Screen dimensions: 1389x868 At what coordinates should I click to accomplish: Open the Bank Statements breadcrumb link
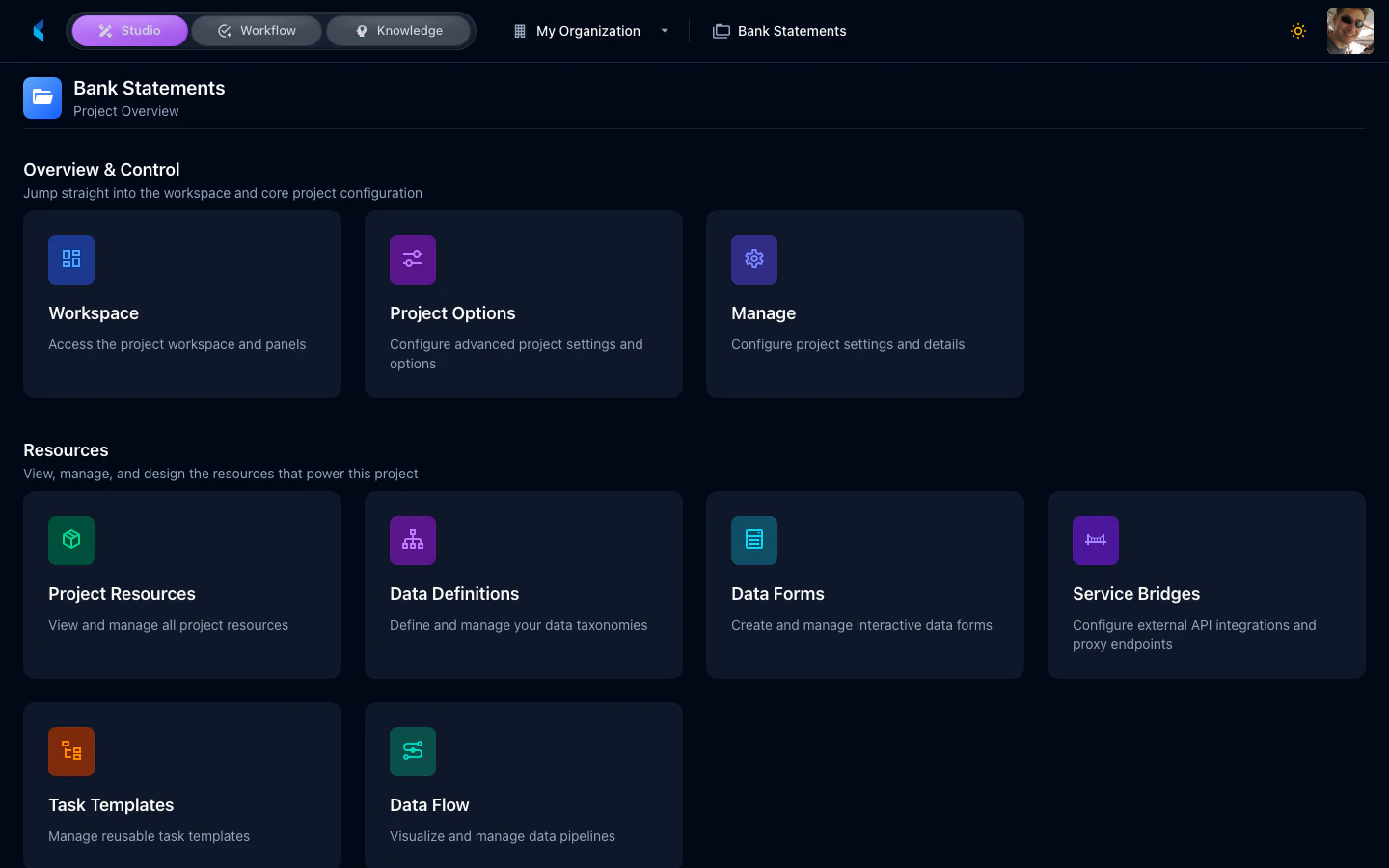click(x=791, y=31)
